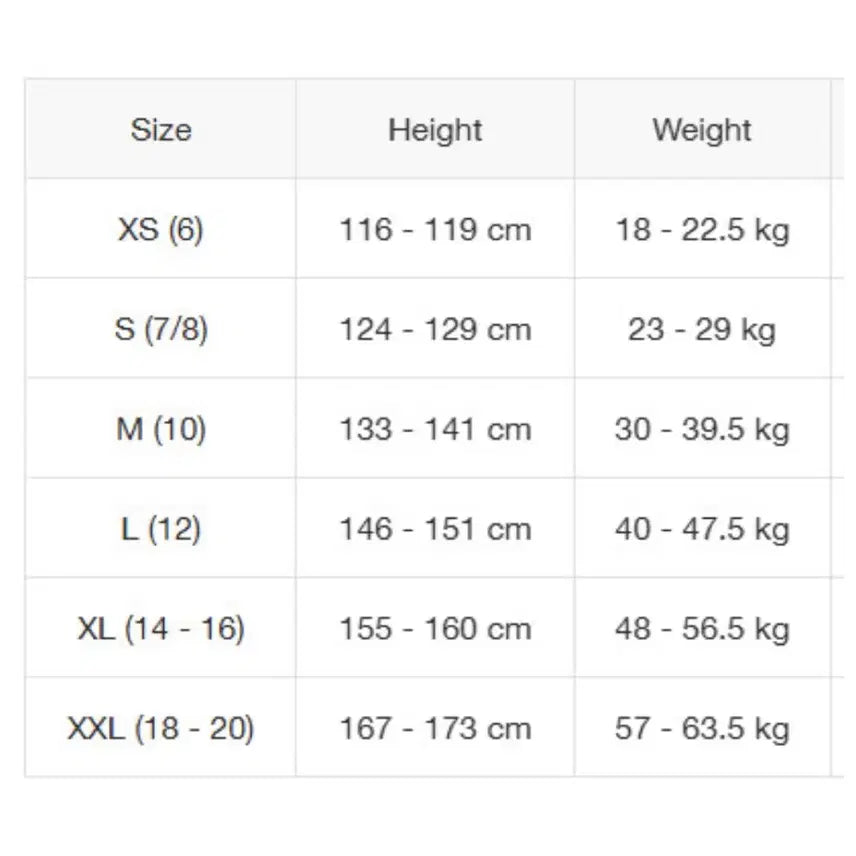Click the Size column header
Screen dimensions: 856x856
(x=161, y=130)
